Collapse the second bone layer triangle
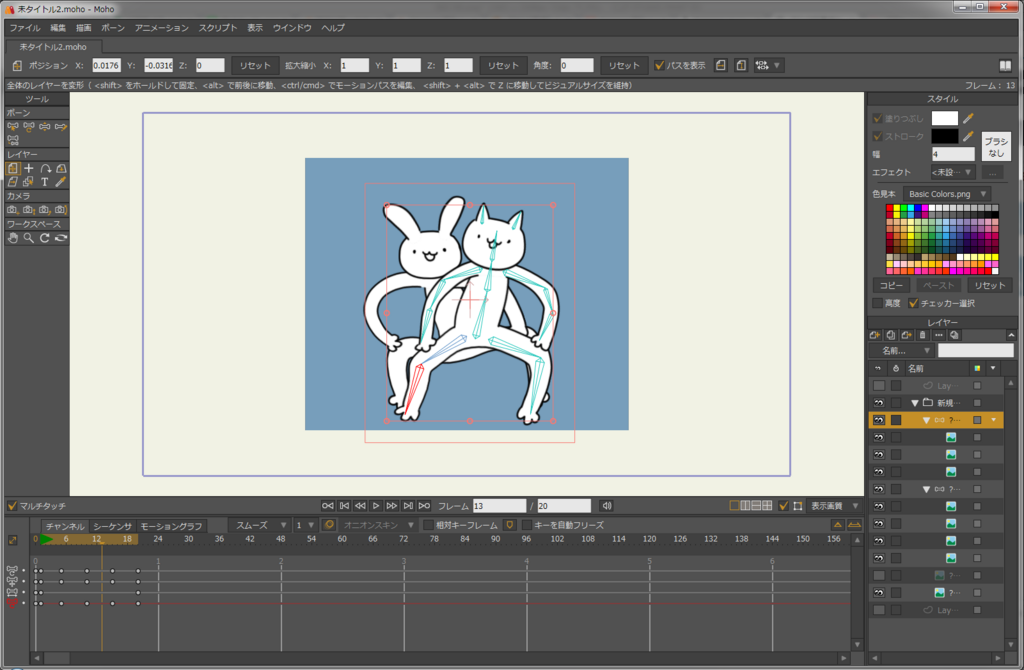This screenshot has width=1024, height=670. click(x=926, y=489)
